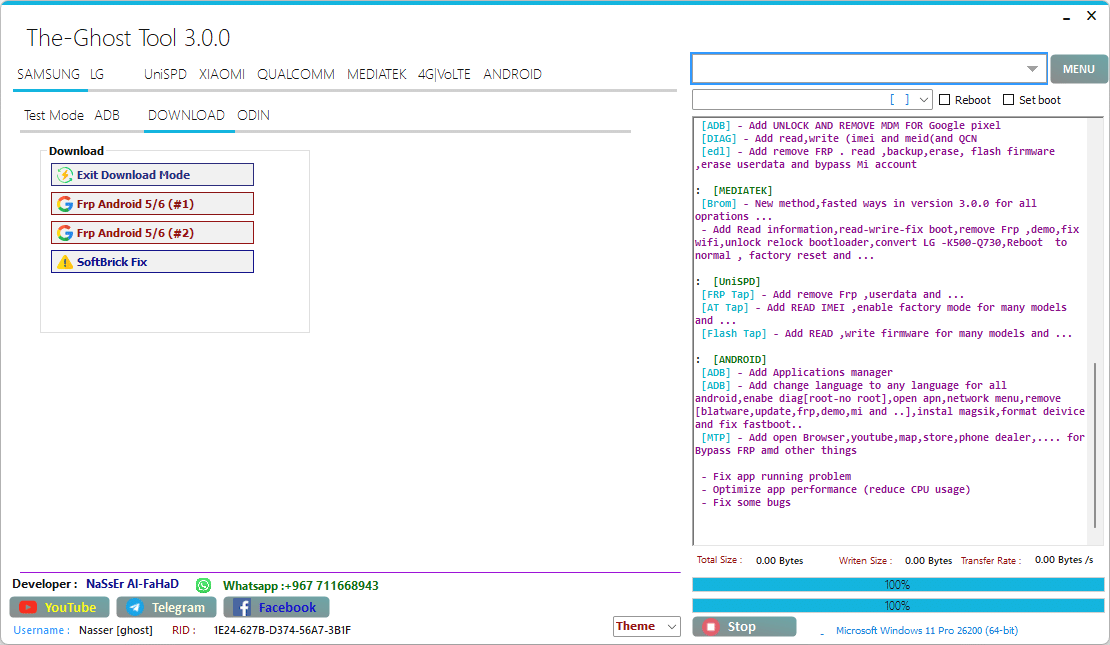Open the YouTube link button
This screenshot has width=1110, height=645.
pos(59,607)
